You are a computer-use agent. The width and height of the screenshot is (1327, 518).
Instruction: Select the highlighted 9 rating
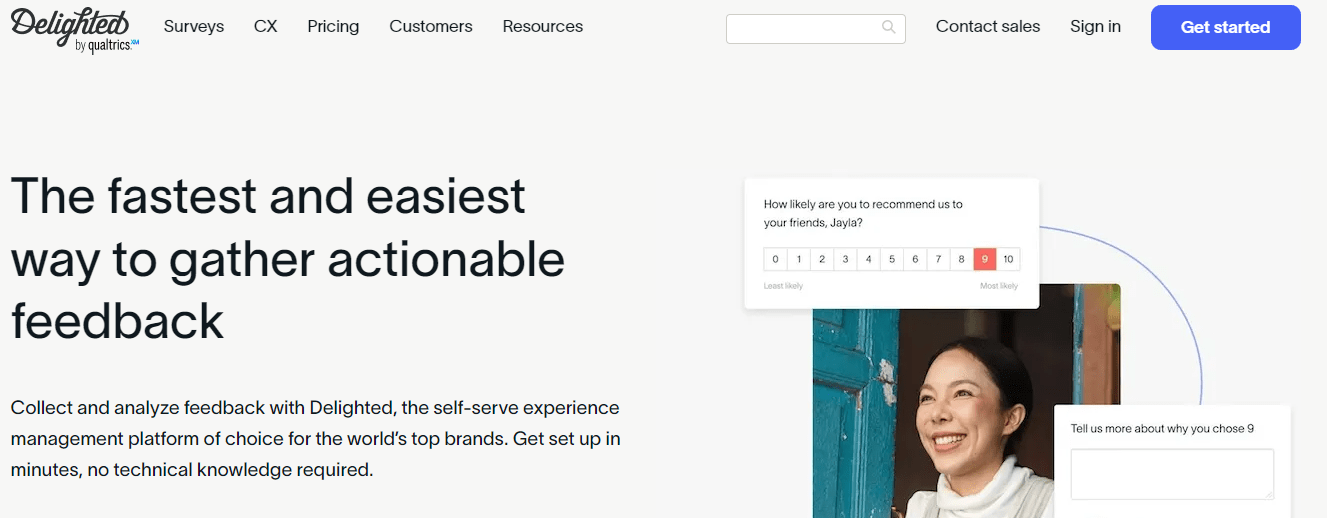tap(985, 259)
